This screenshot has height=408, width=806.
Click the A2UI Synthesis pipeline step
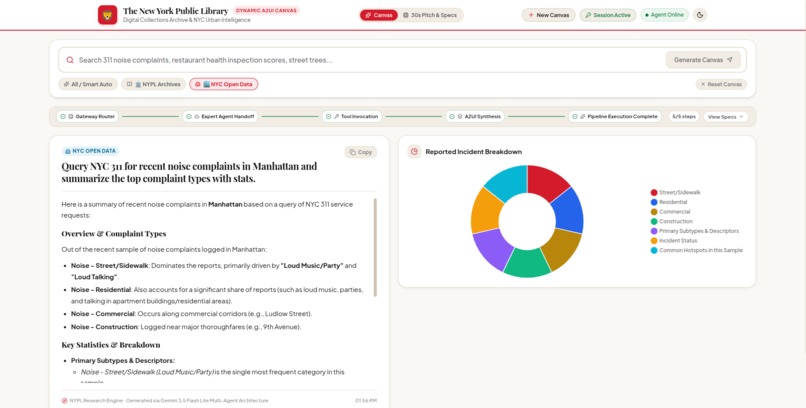475,117
